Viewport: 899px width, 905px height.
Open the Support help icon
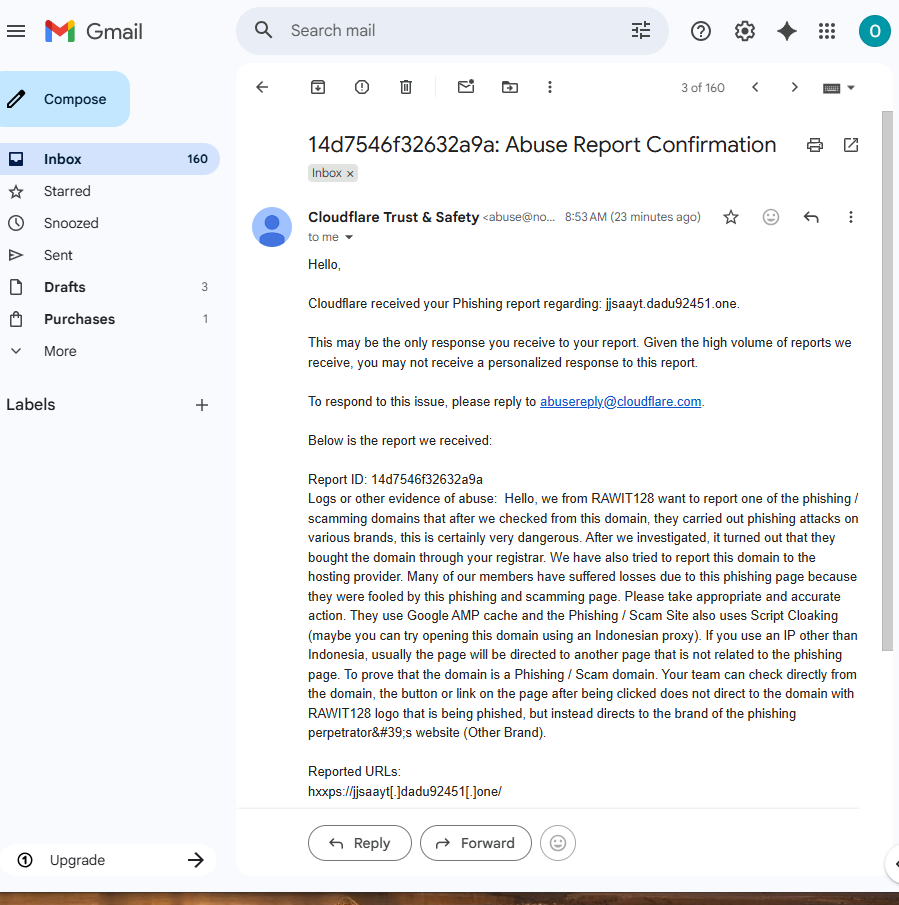click(x=701, y=31)
